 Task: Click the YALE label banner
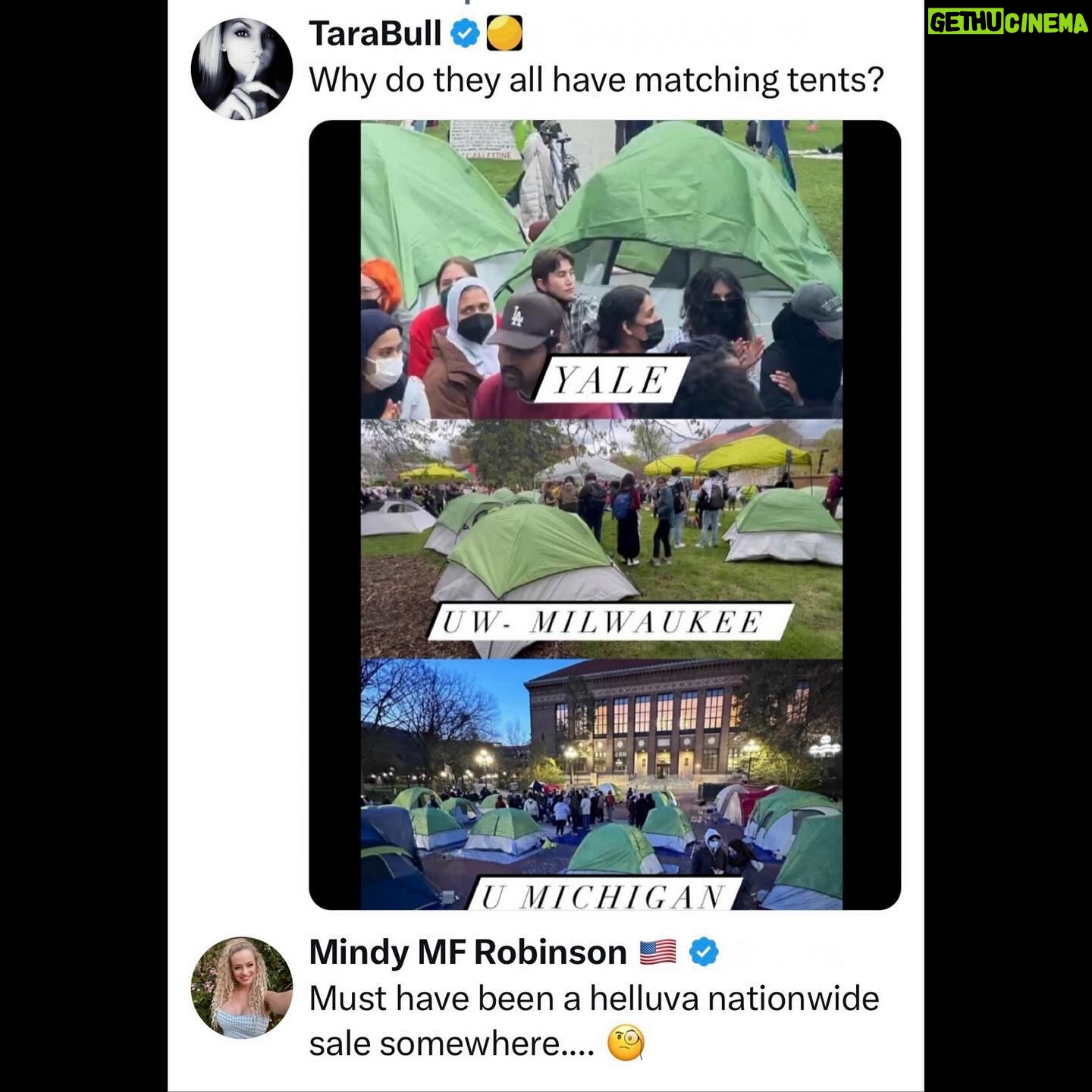tap(610, 381)
